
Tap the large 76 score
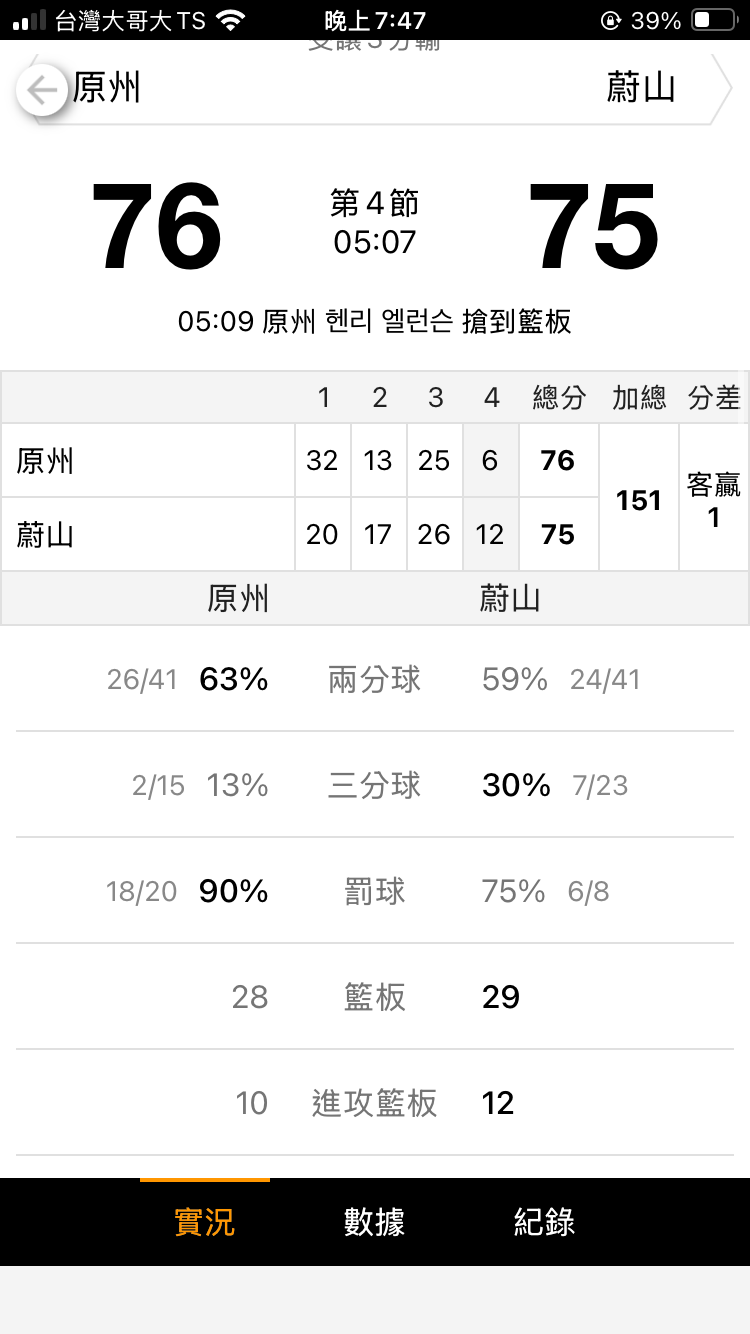coord(156,227)
